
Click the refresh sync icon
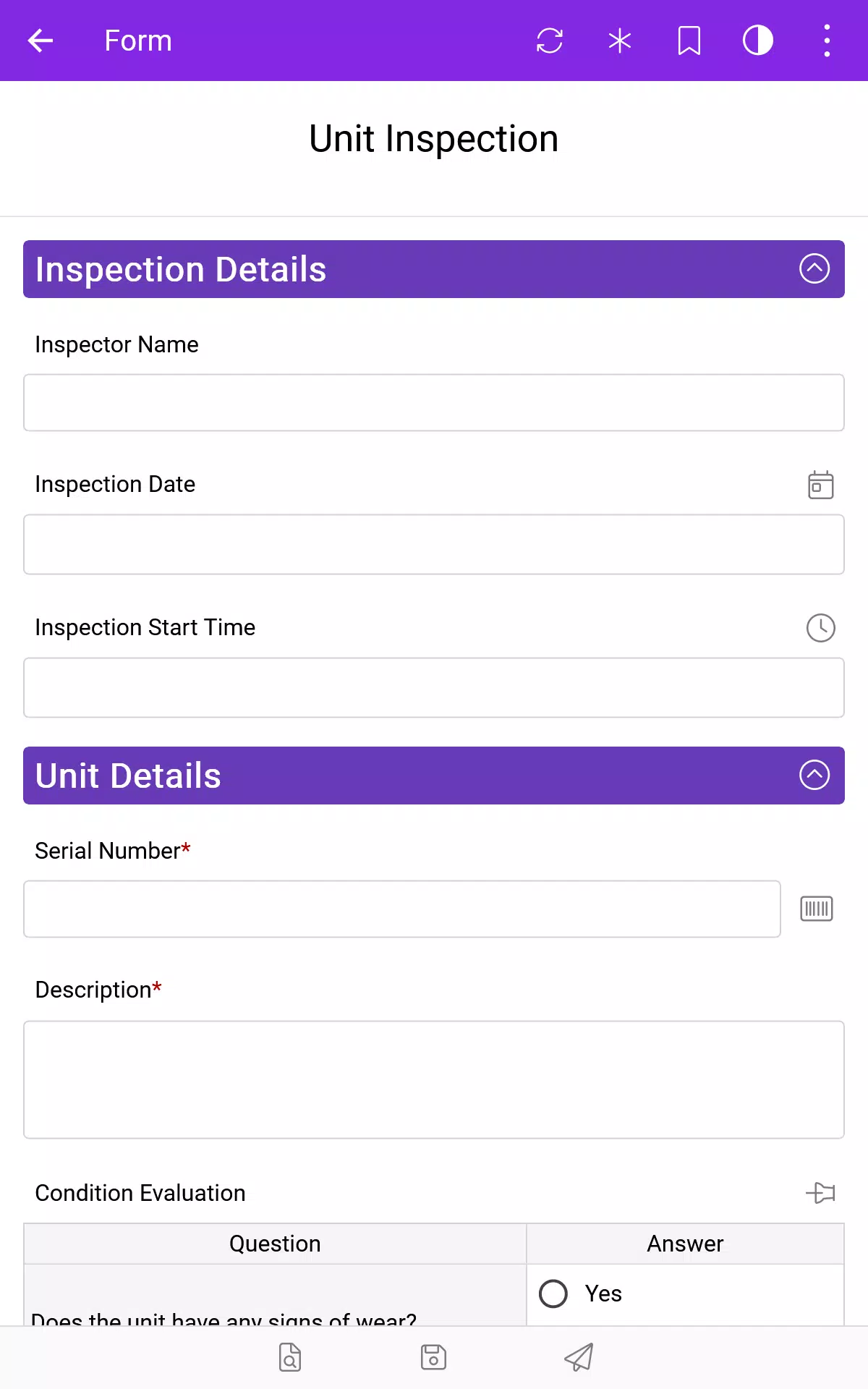pyautogui.click(x=550, y=41)
